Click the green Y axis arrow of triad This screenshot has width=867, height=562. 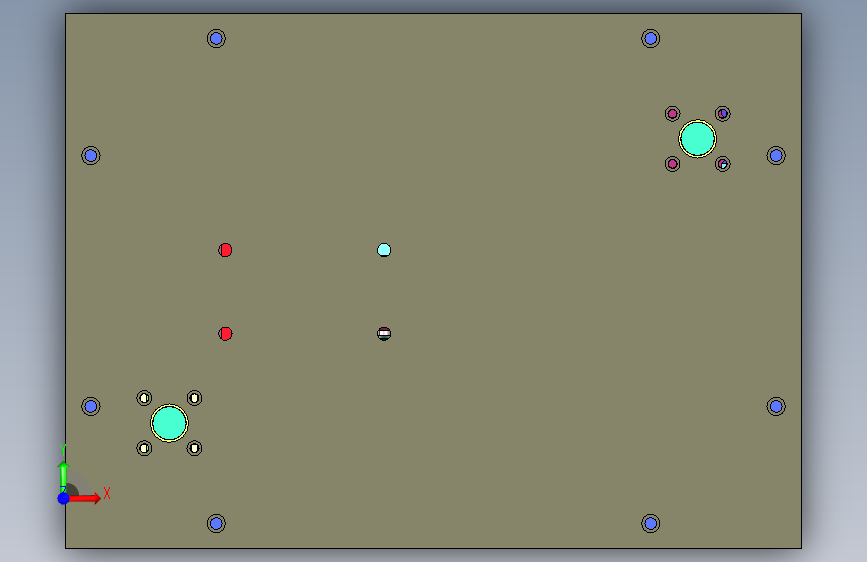(64, 477)
